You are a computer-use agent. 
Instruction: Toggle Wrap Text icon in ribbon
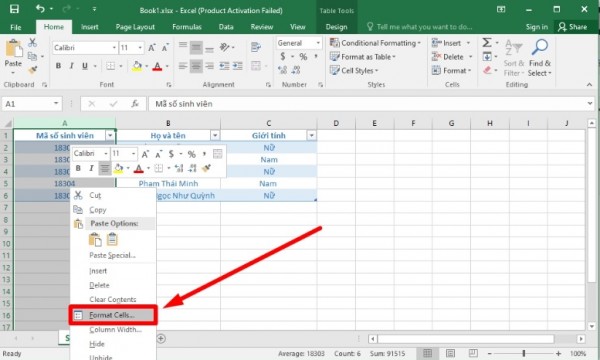tap(256, 47)
